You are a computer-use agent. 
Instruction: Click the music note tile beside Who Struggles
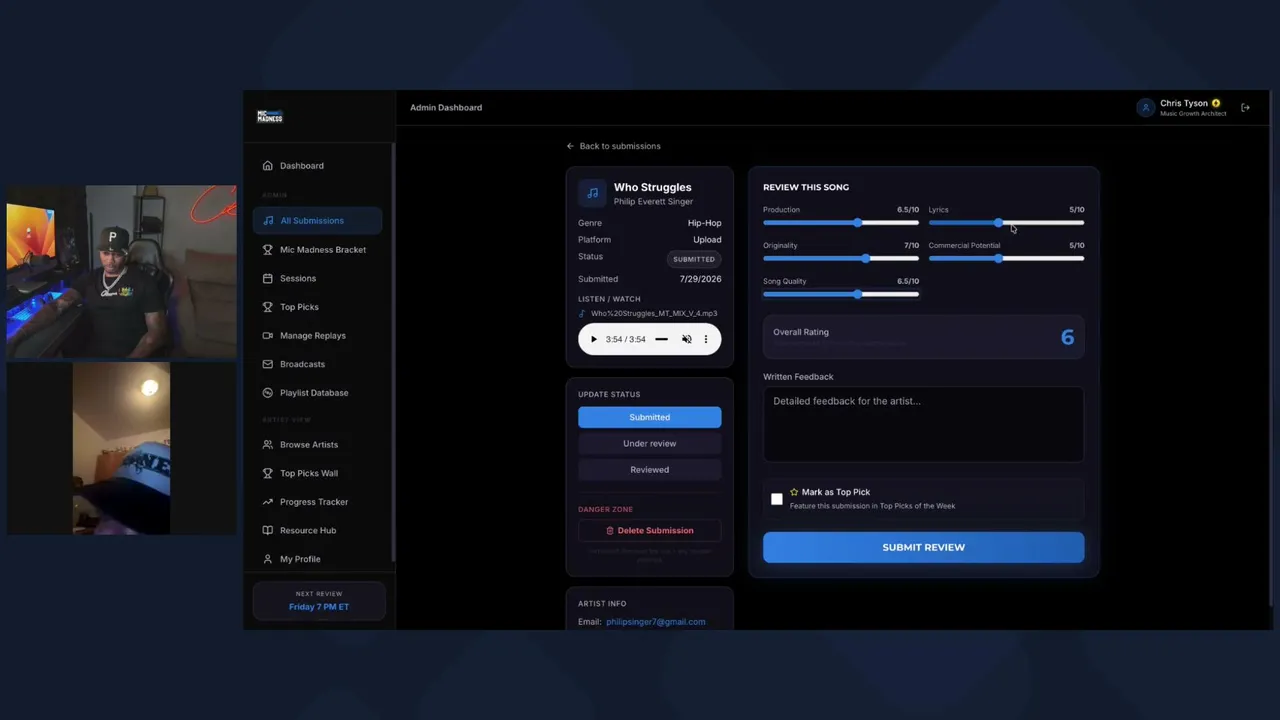tap(593, 193)
